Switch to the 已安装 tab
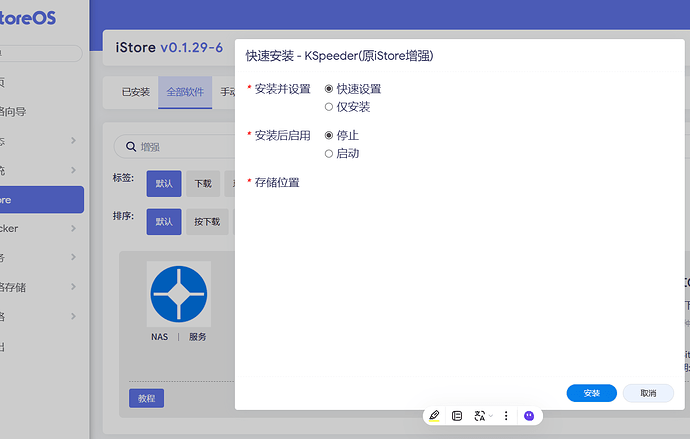Screen dimensions: 690x439 (x=135, y=92)
